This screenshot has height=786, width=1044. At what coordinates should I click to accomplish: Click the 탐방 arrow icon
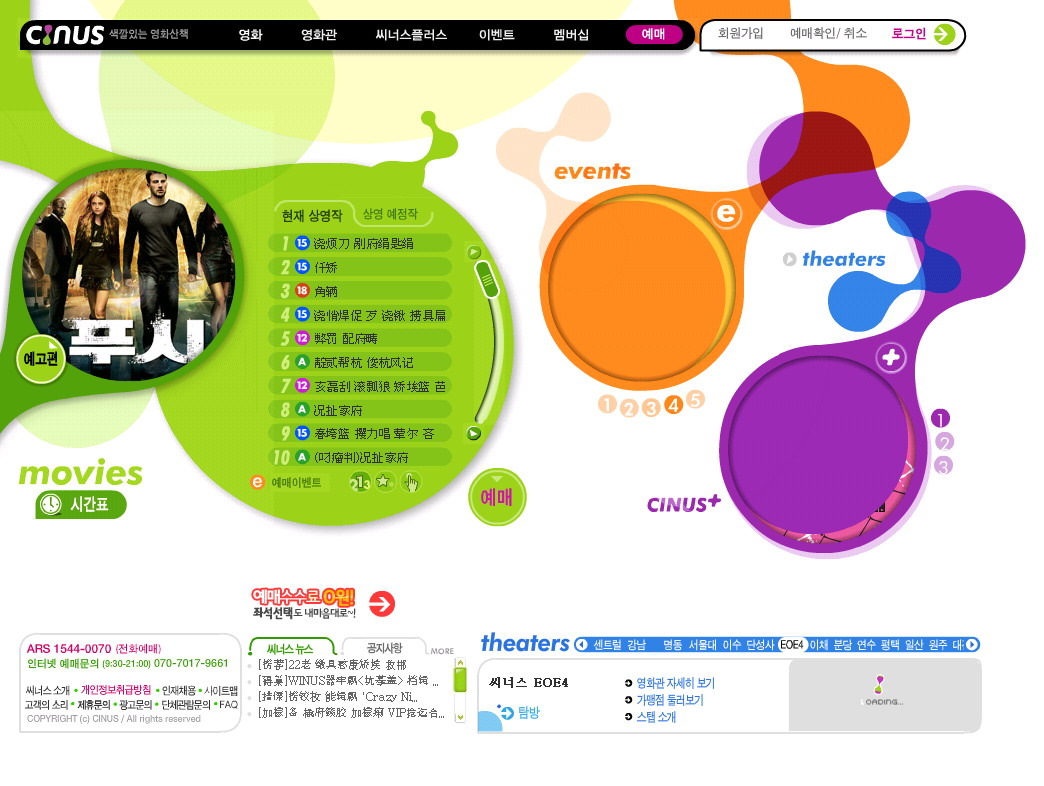pyautogui.click(x=505, y=713)
